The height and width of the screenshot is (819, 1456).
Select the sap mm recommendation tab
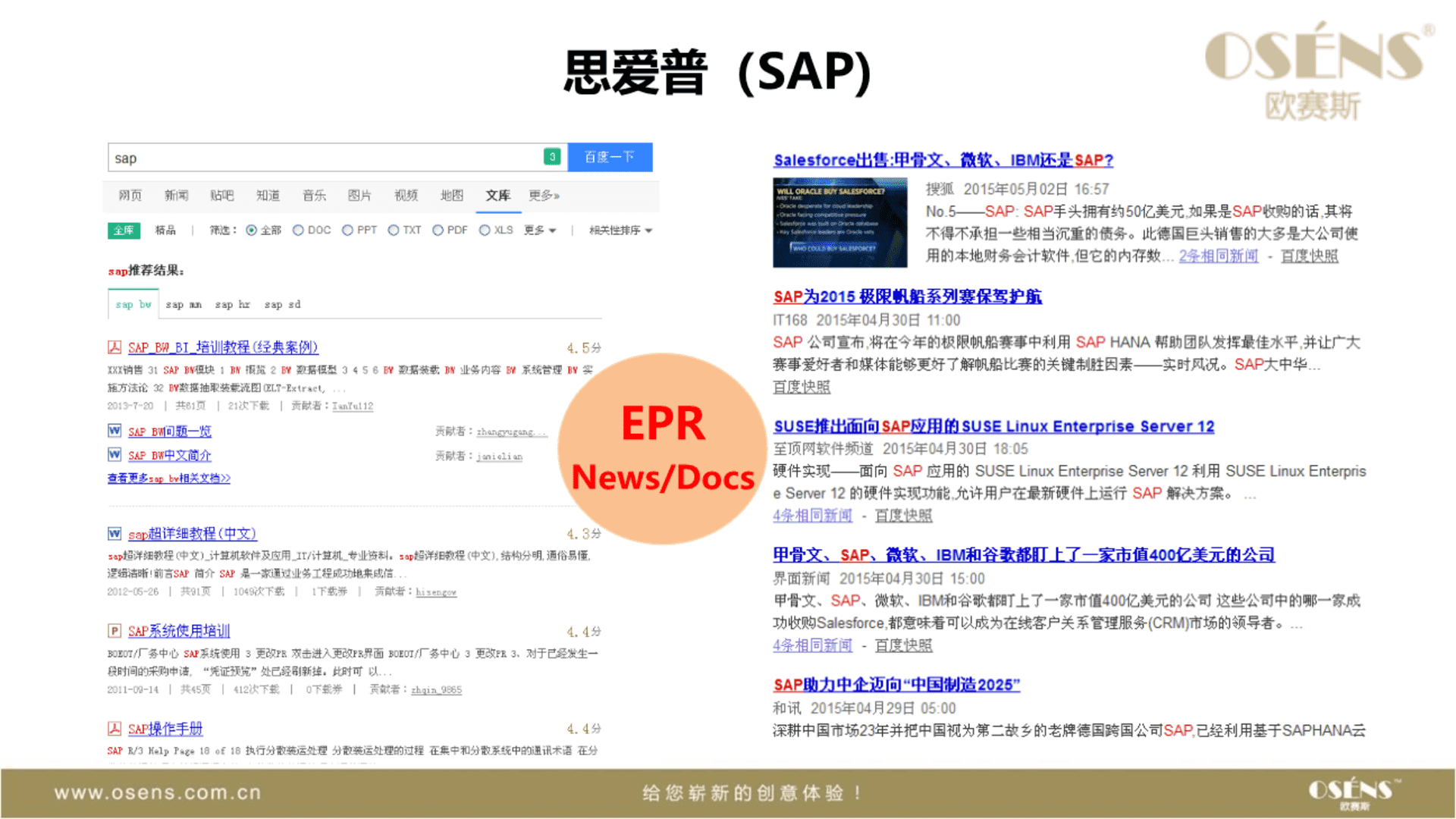coord(184,304)
